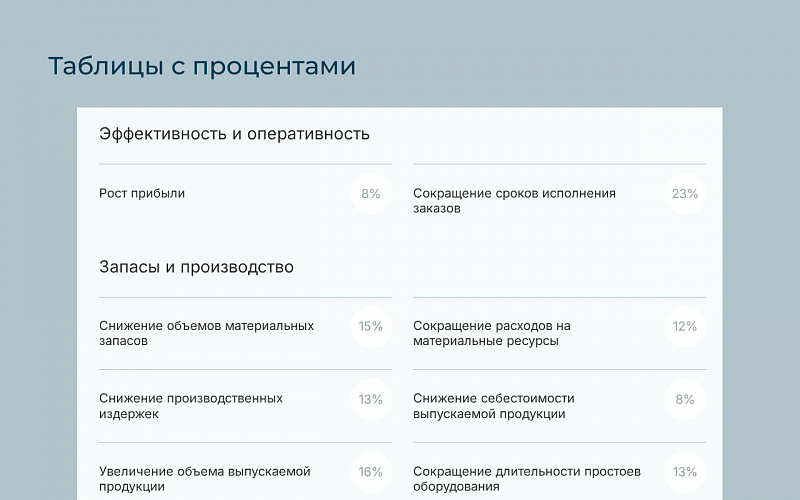Select "Снижение объемов материальных запасов" label
Screen dimensions: 800x500
pyautogui.click(x=206, y=333)
